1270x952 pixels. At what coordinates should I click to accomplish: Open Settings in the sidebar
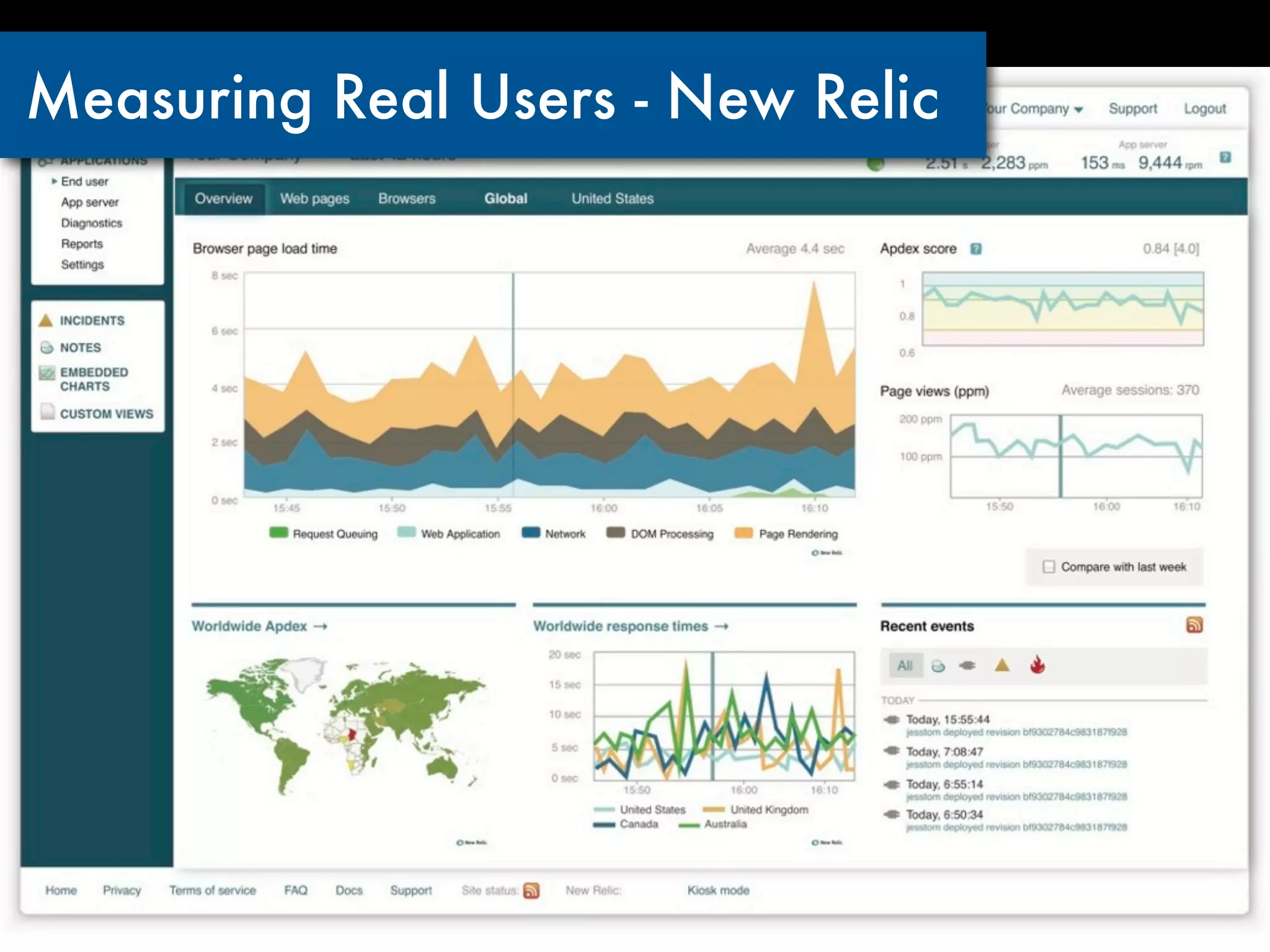click(82, 264)
